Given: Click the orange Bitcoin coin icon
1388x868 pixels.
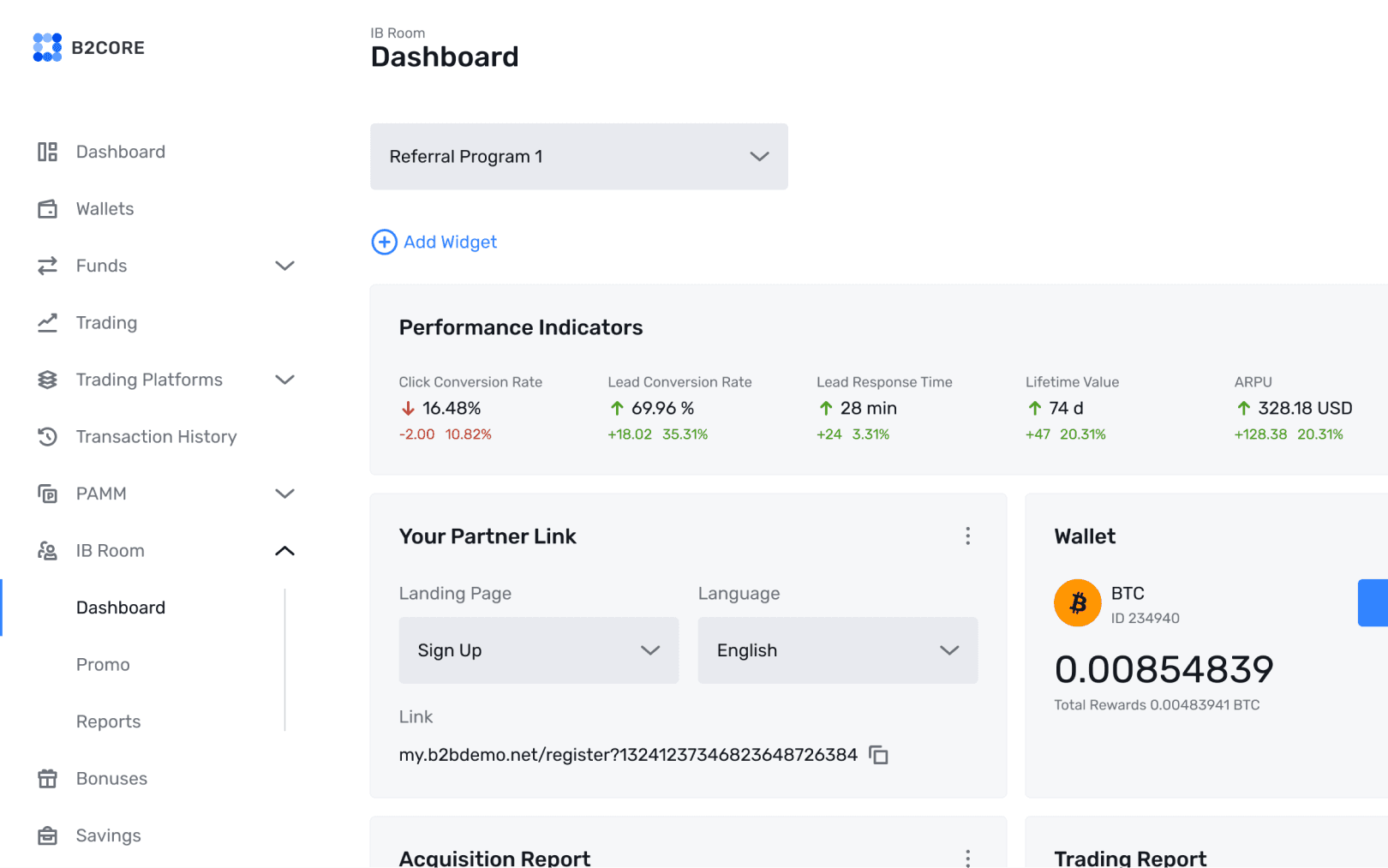Looking at the screenshot, I should (x=1078, y=603).
